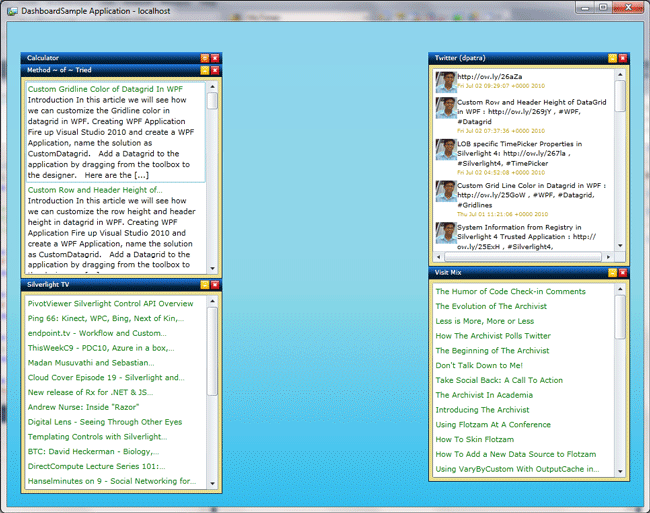The image size is (650, 513).
Task: Open BTC: David Heckerman - Biology item
Action: coord(93,452)
